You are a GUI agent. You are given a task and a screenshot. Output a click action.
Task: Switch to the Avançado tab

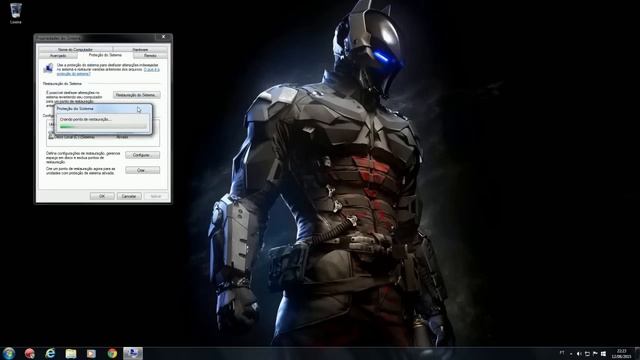[58, 56]
